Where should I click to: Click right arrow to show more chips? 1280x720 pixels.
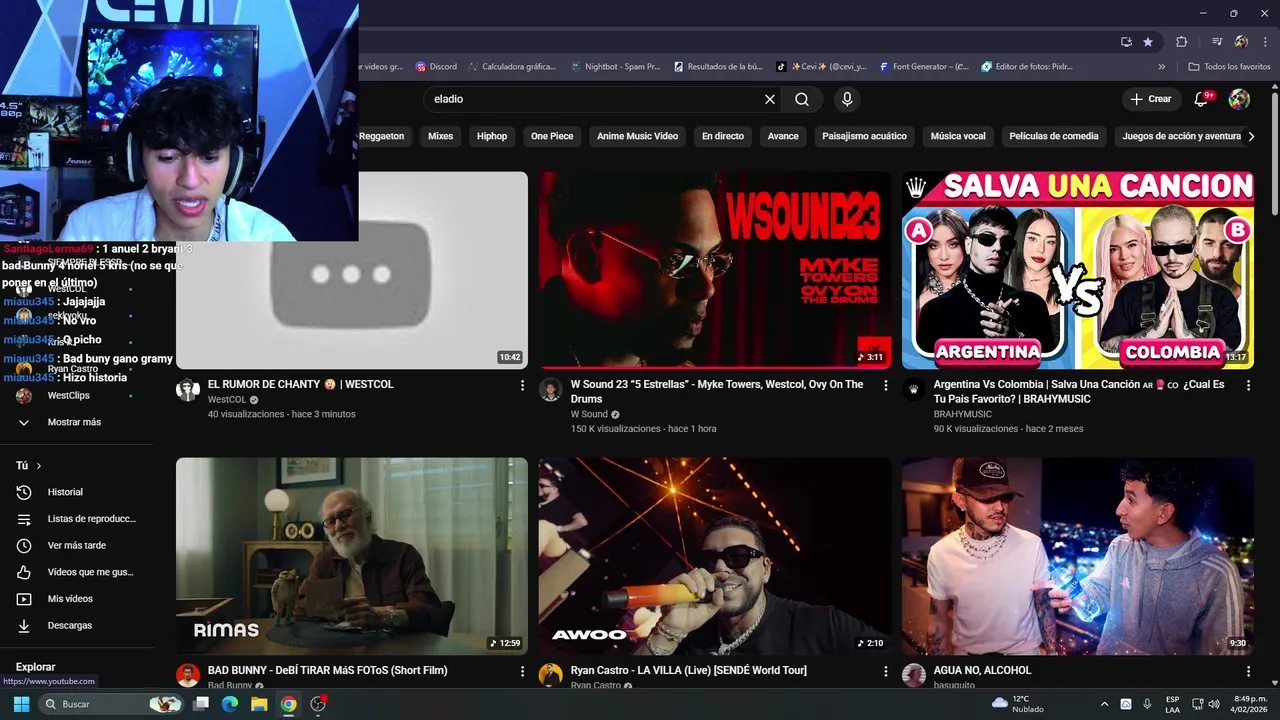point(1250,136)
